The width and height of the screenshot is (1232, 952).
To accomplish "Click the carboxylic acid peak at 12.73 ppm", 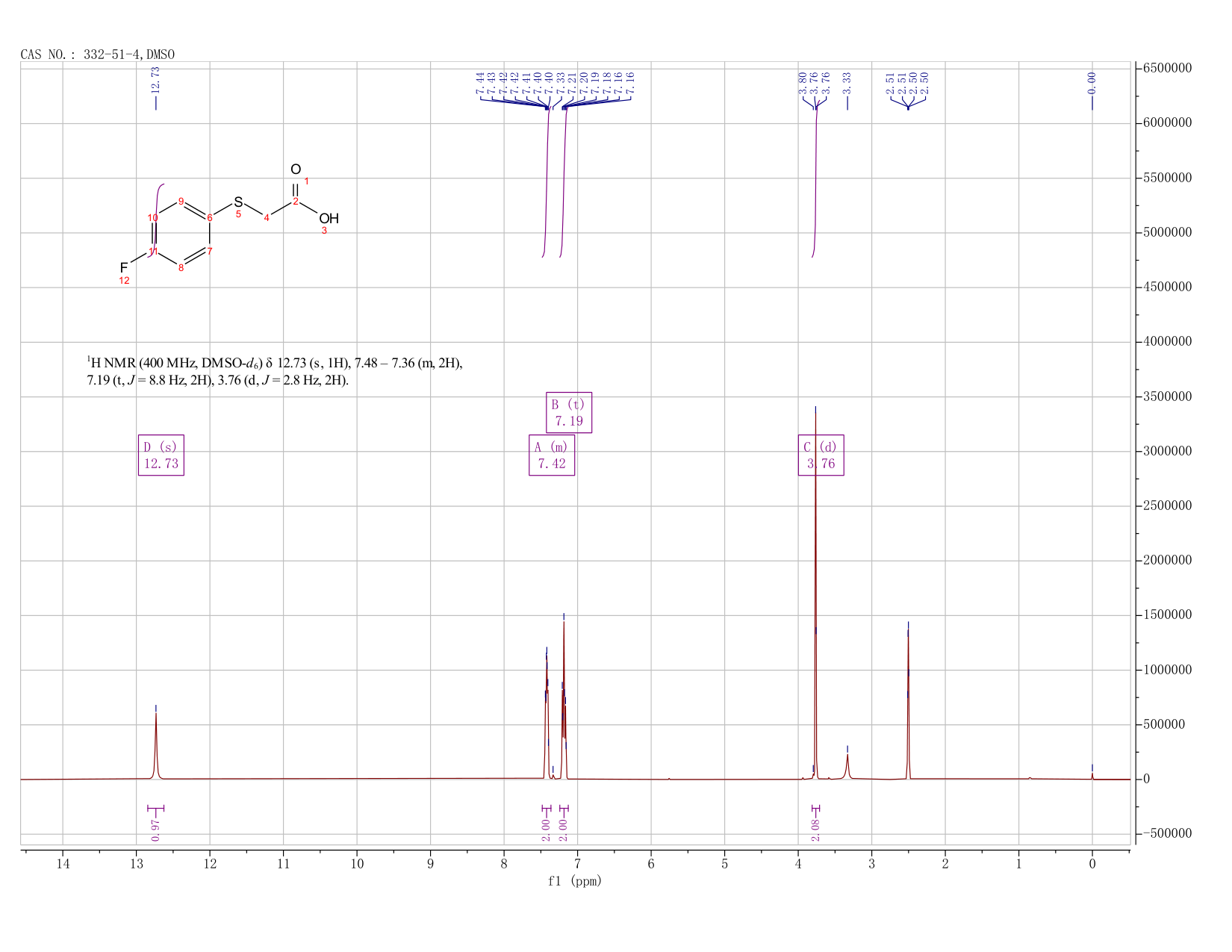I will tap(155, 747).
